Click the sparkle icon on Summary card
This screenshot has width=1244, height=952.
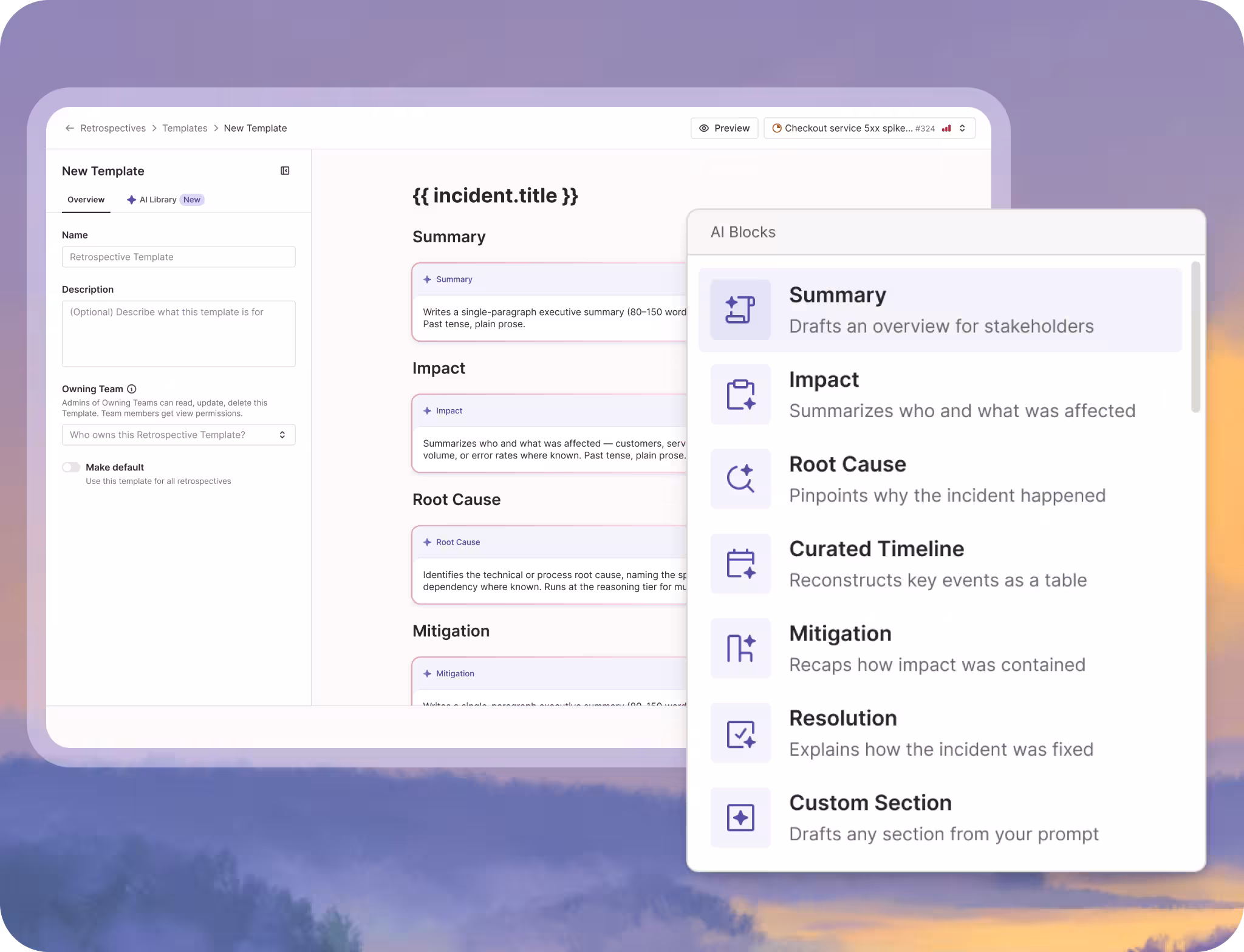[427, 279]
